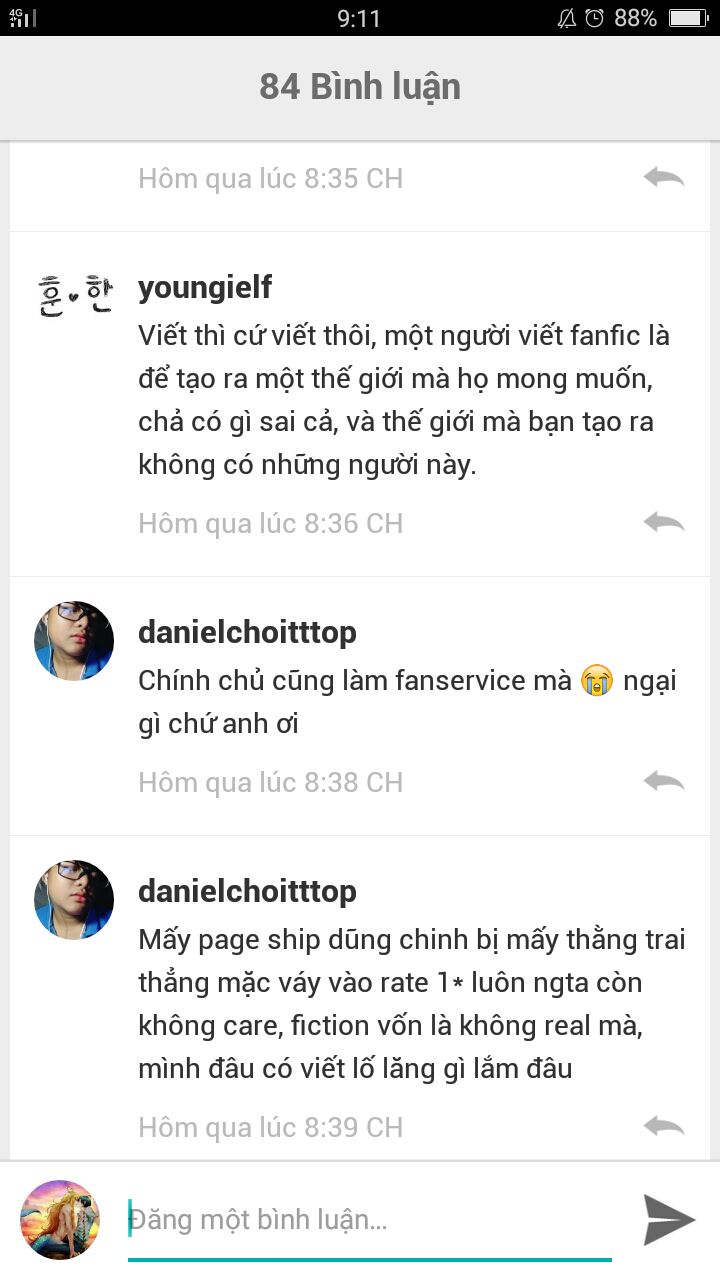Focus the 'Đăng một bình luận…' comment field

point(370,1220)
